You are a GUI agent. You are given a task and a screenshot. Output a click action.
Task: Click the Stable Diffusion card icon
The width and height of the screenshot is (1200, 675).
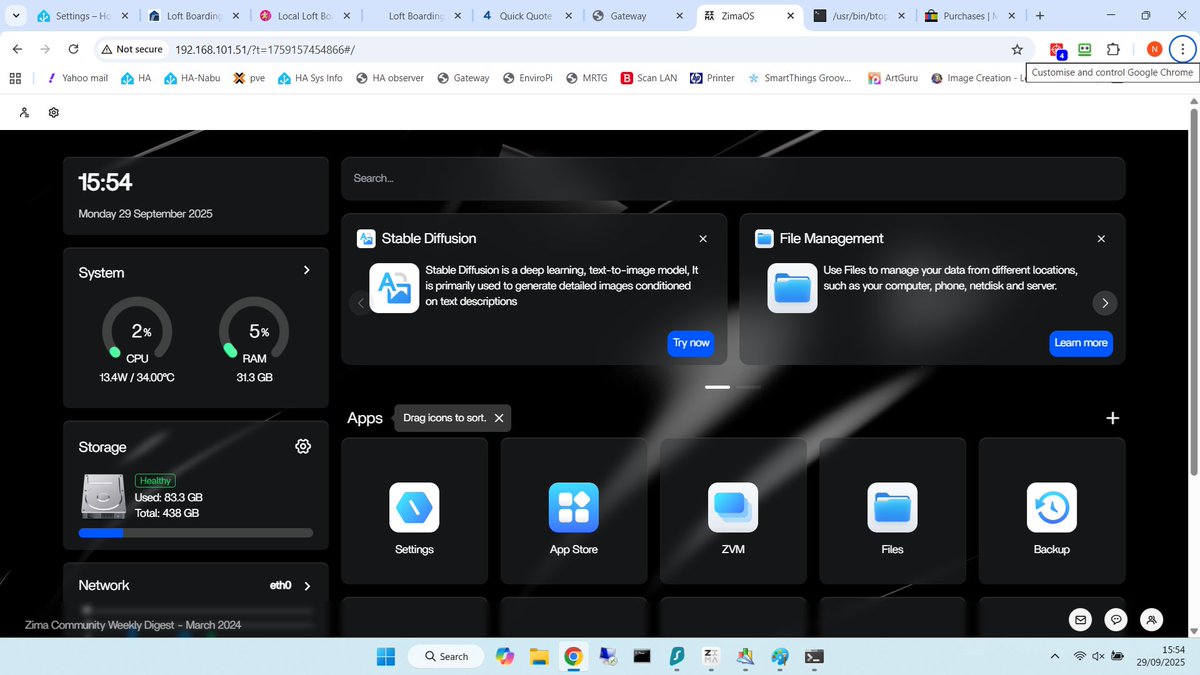(x=394, y=288)
